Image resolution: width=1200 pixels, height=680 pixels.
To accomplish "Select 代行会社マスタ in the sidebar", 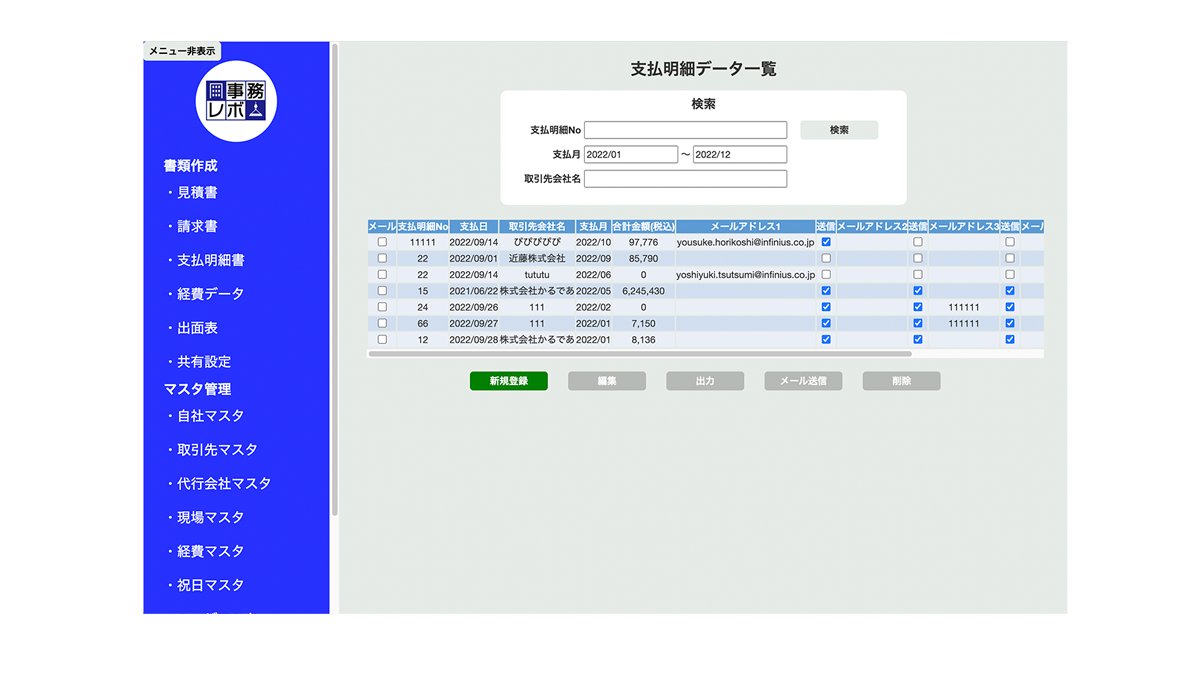I will coord(224,484).
